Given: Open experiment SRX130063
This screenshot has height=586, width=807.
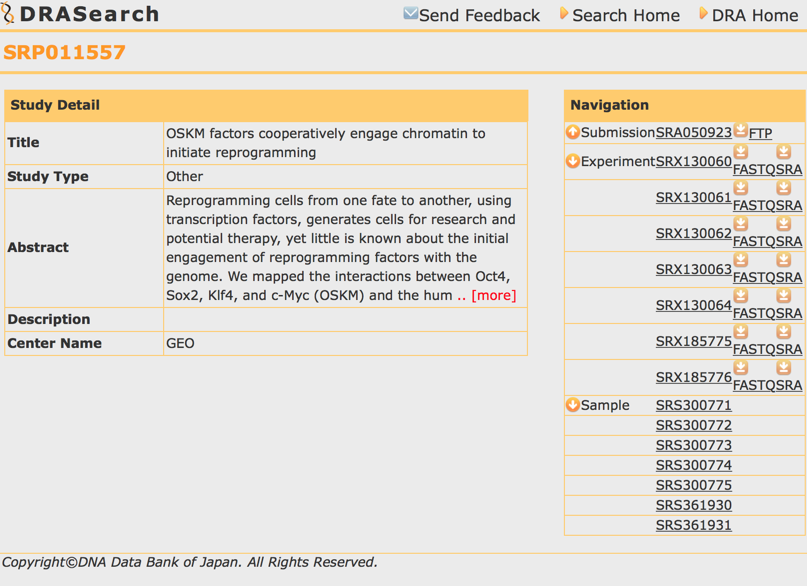Looking at the screenshot, I should (x=693, y=270).
